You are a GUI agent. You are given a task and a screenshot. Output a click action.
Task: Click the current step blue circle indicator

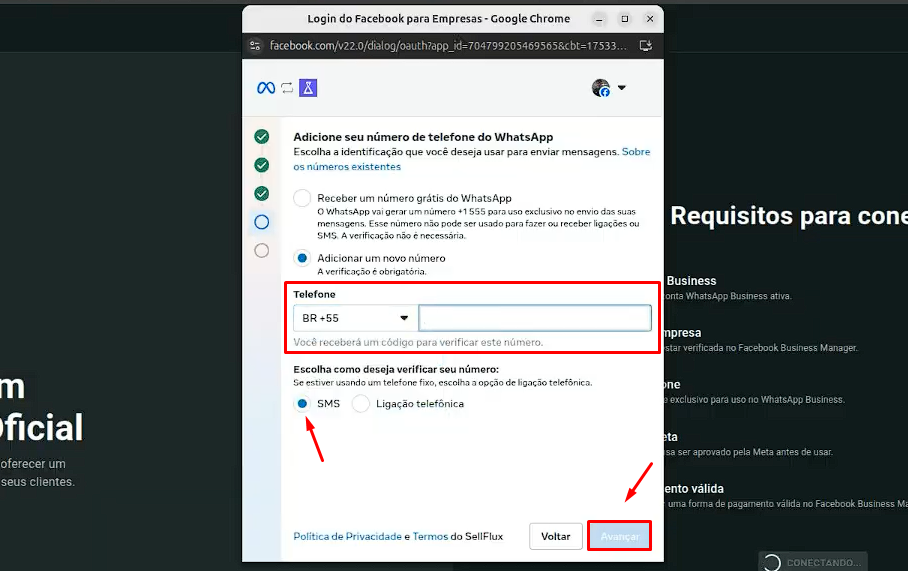click(x=262, y=222)
